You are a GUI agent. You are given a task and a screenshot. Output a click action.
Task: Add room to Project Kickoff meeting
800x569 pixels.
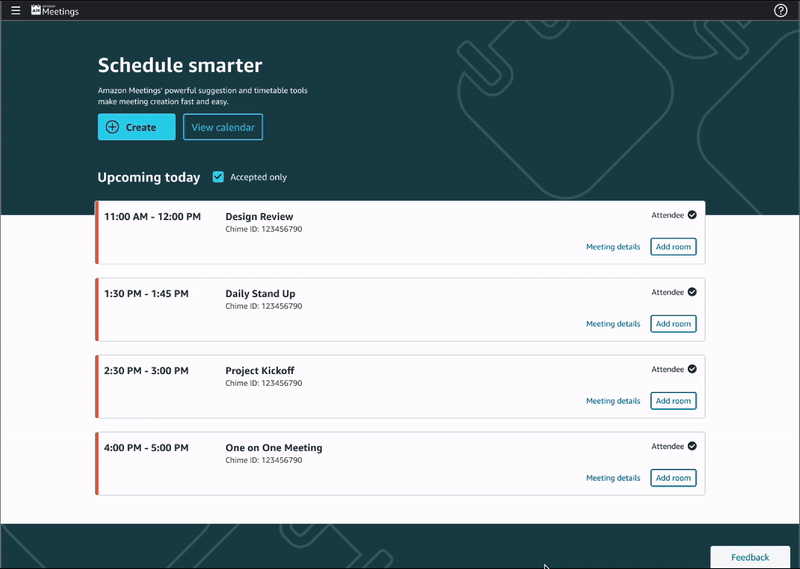pyautogui.click(x=673, y=401)
